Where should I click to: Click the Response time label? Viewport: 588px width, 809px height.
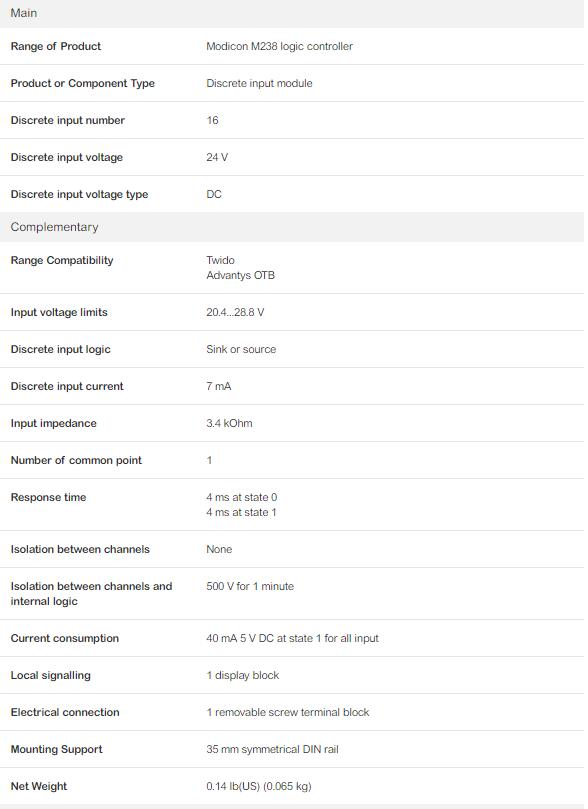pos(48,497)
